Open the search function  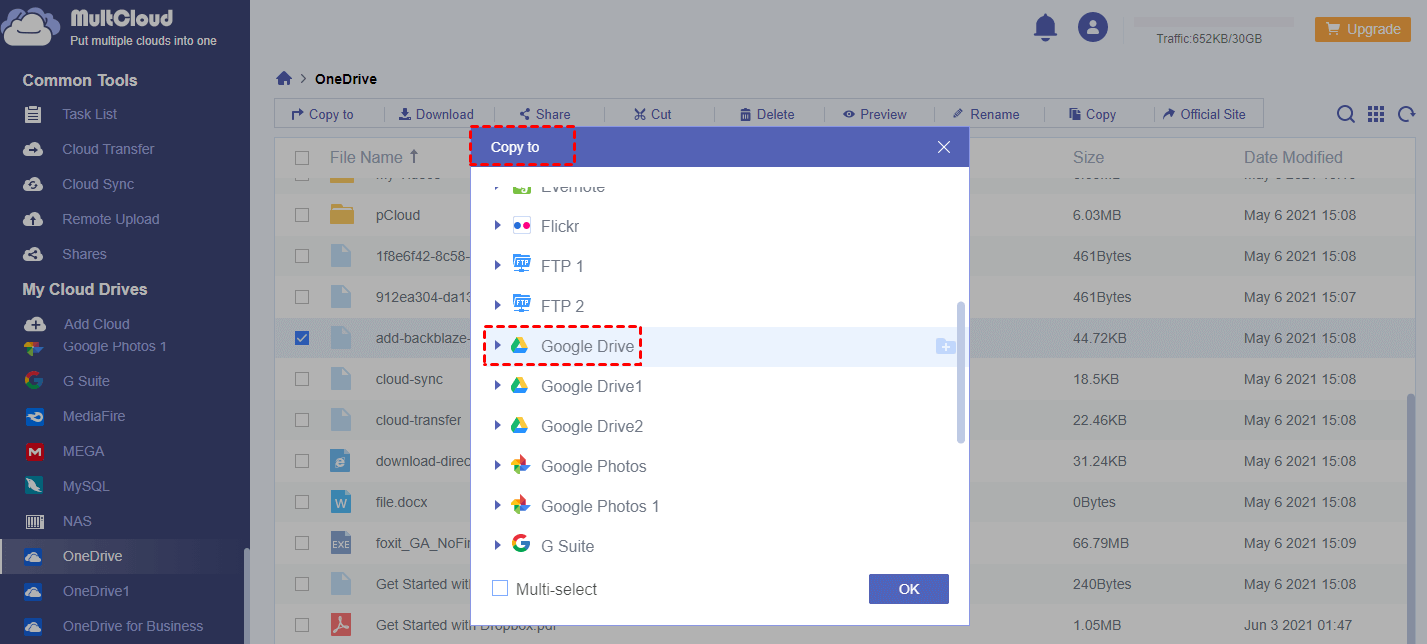(x=1346, y=114)
